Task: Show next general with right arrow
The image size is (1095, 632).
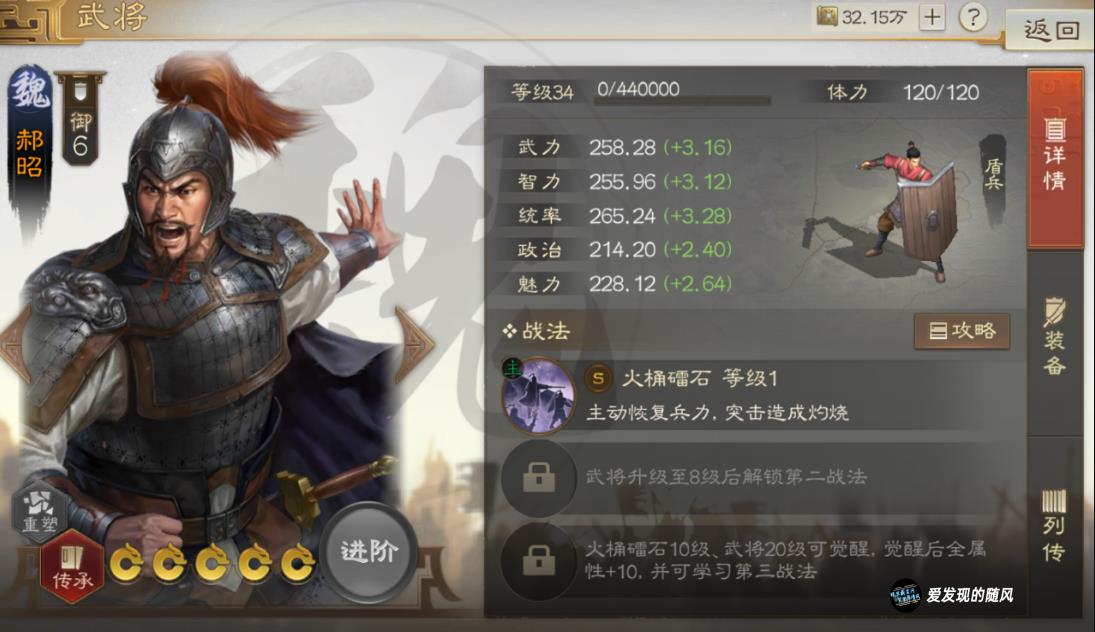Action: tap(415, 343)
